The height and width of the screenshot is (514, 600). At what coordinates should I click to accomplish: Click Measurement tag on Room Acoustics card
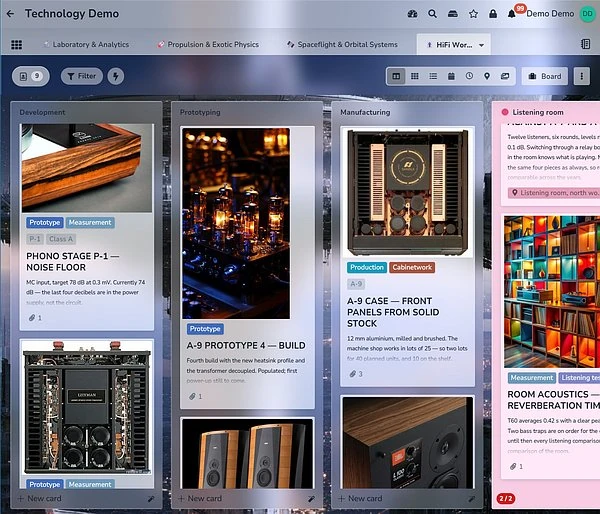(x=532, y=378)
